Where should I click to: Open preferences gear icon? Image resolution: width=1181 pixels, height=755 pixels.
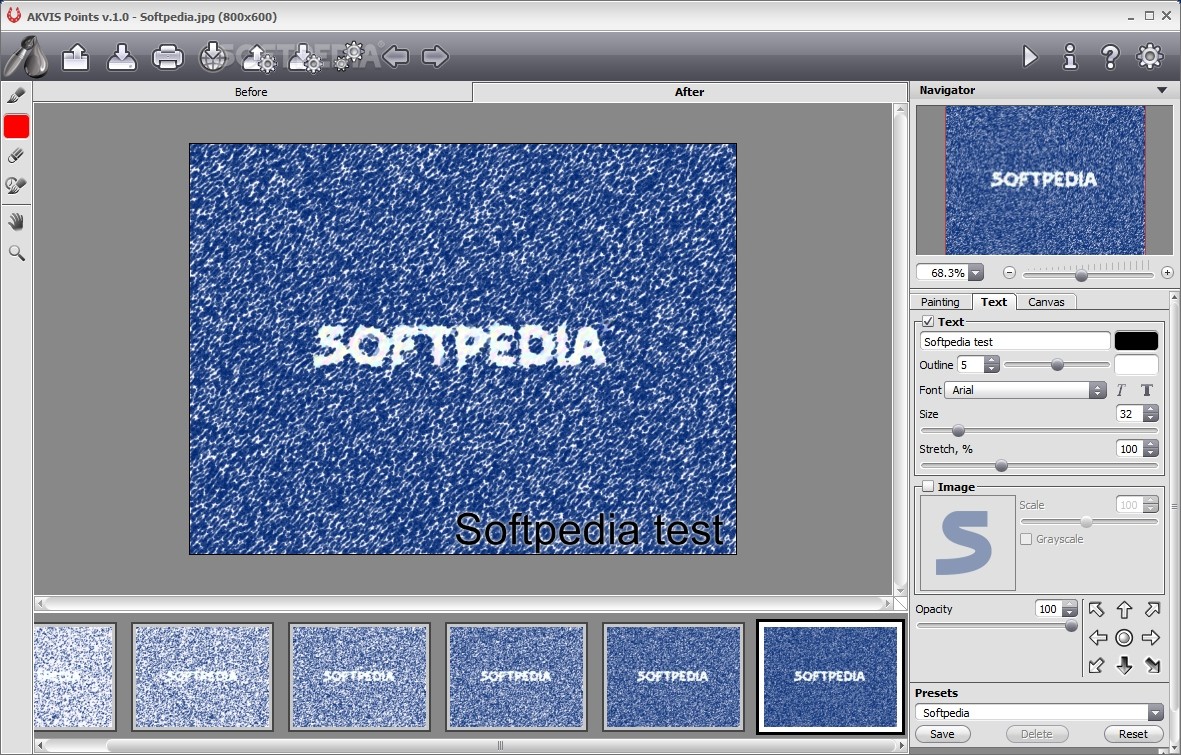point(1149,57)
